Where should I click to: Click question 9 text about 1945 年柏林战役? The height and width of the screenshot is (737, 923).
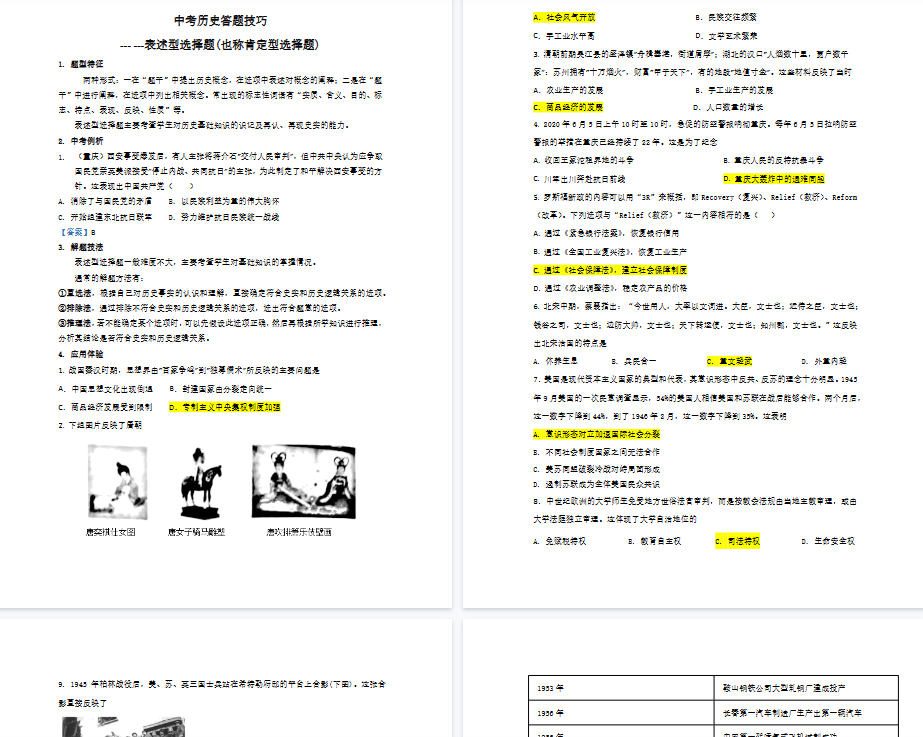[222, 694]
